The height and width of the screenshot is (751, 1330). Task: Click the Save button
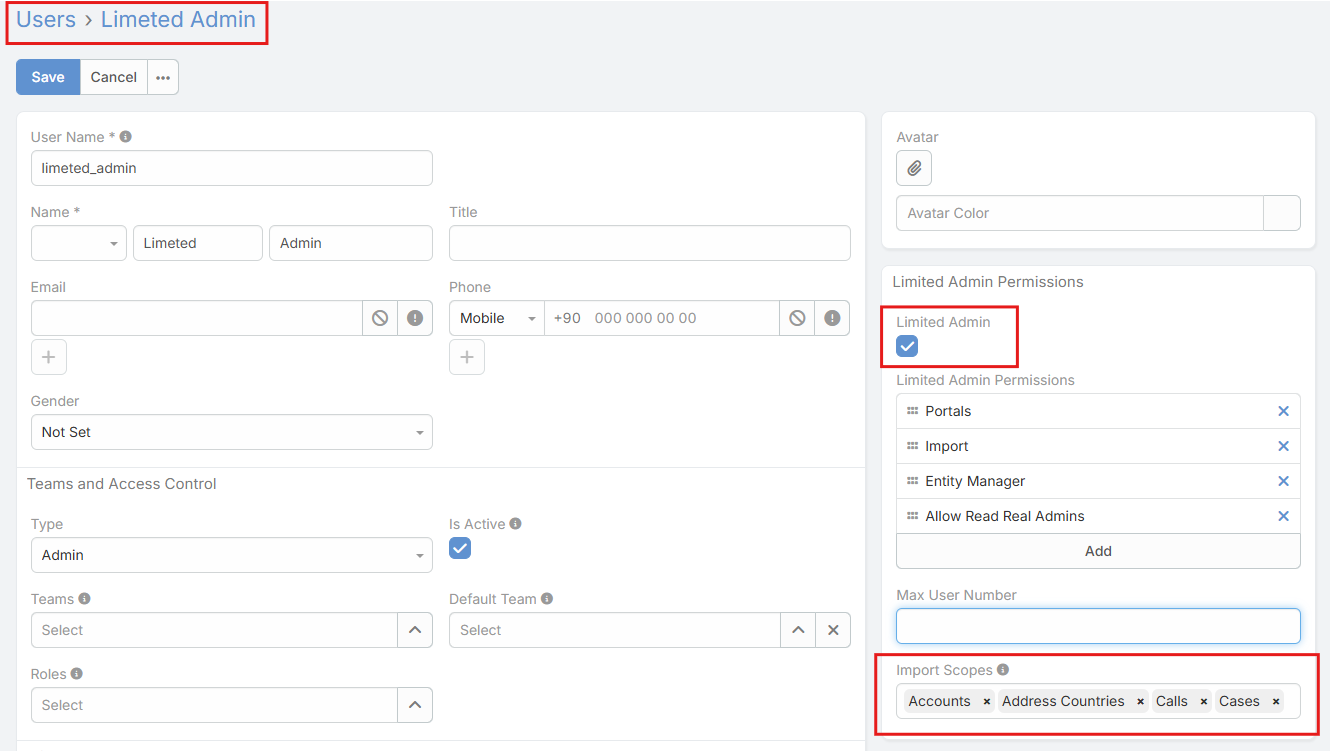point(48,77)
